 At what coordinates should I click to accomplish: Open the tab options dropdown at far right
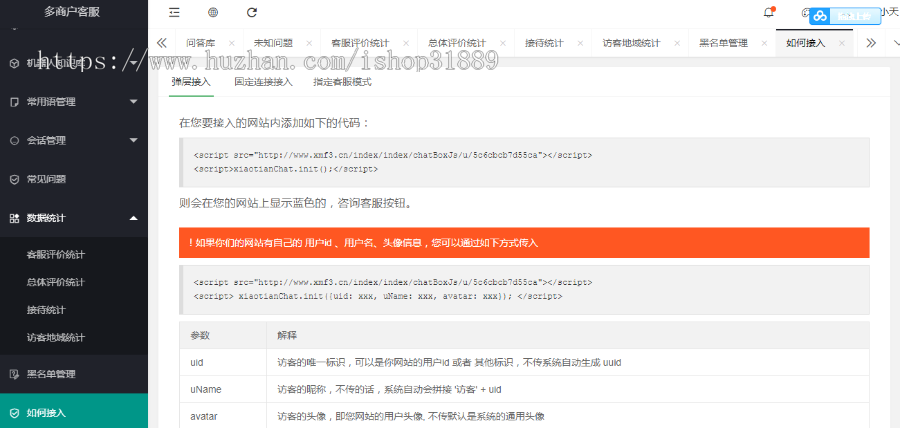(x=895, y=43)
